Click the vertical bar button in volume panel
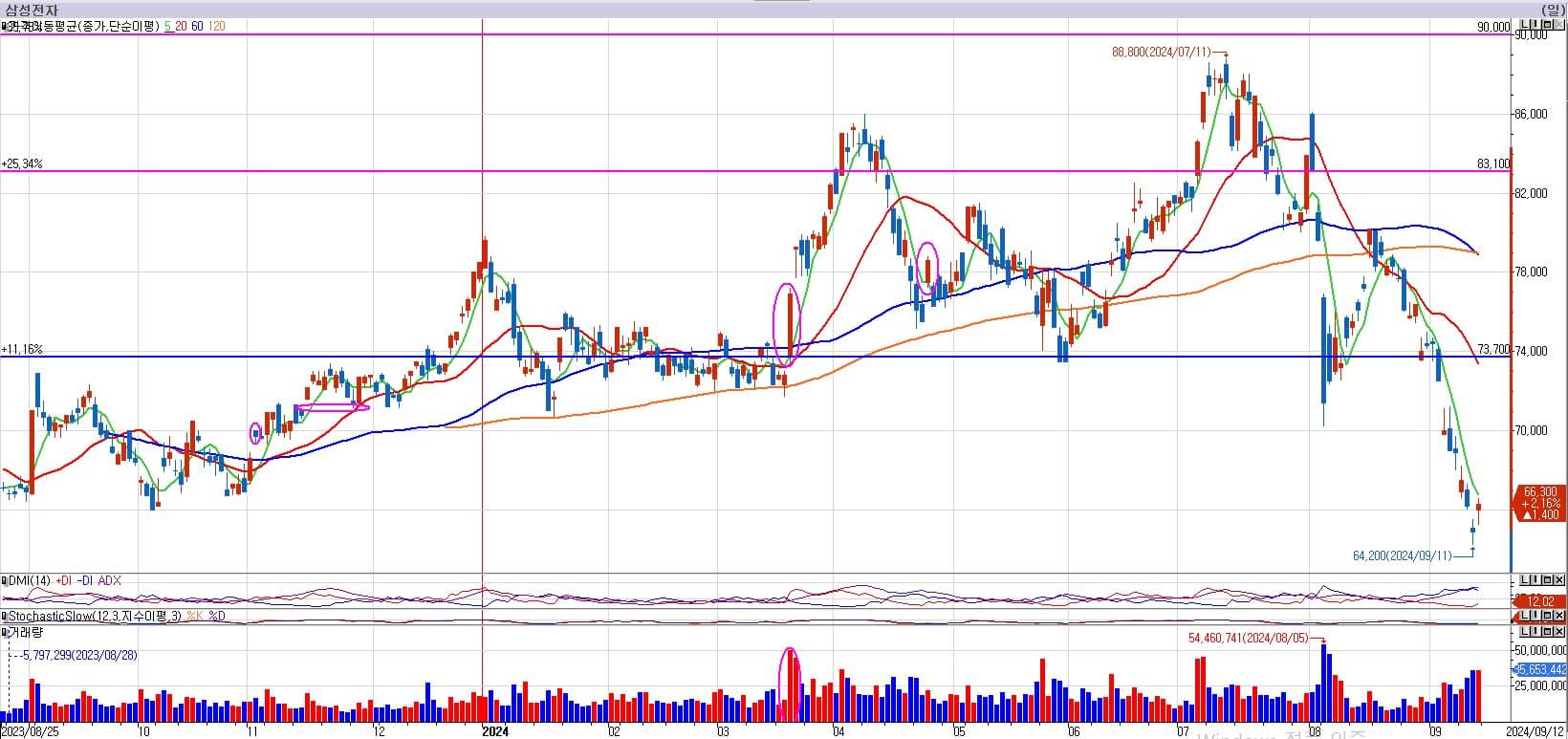The width and height of the screenshot is (1568, 739). tap(1535, 632)
